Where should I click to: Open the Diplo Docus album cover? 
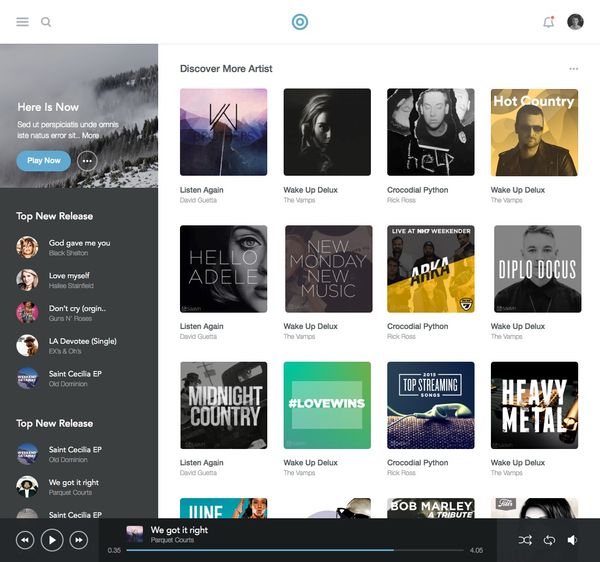tap(538, 269)
